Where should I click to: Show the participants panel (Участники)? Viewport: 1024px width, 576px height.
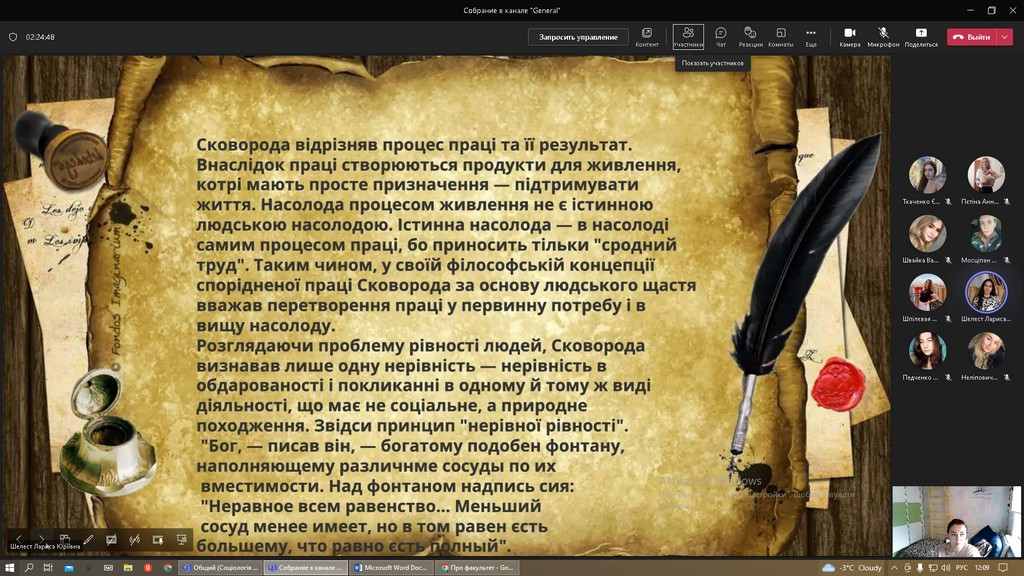tap(688, 37)
